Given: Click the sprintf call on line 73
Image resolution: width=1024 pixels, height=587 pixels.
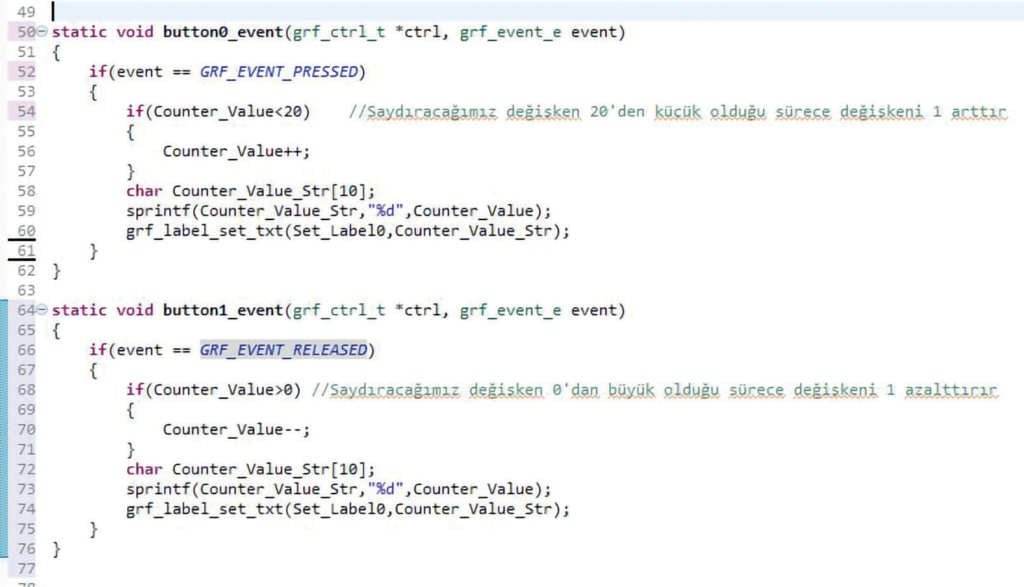Looking at the screenshot, I should (x=338, y=489).
